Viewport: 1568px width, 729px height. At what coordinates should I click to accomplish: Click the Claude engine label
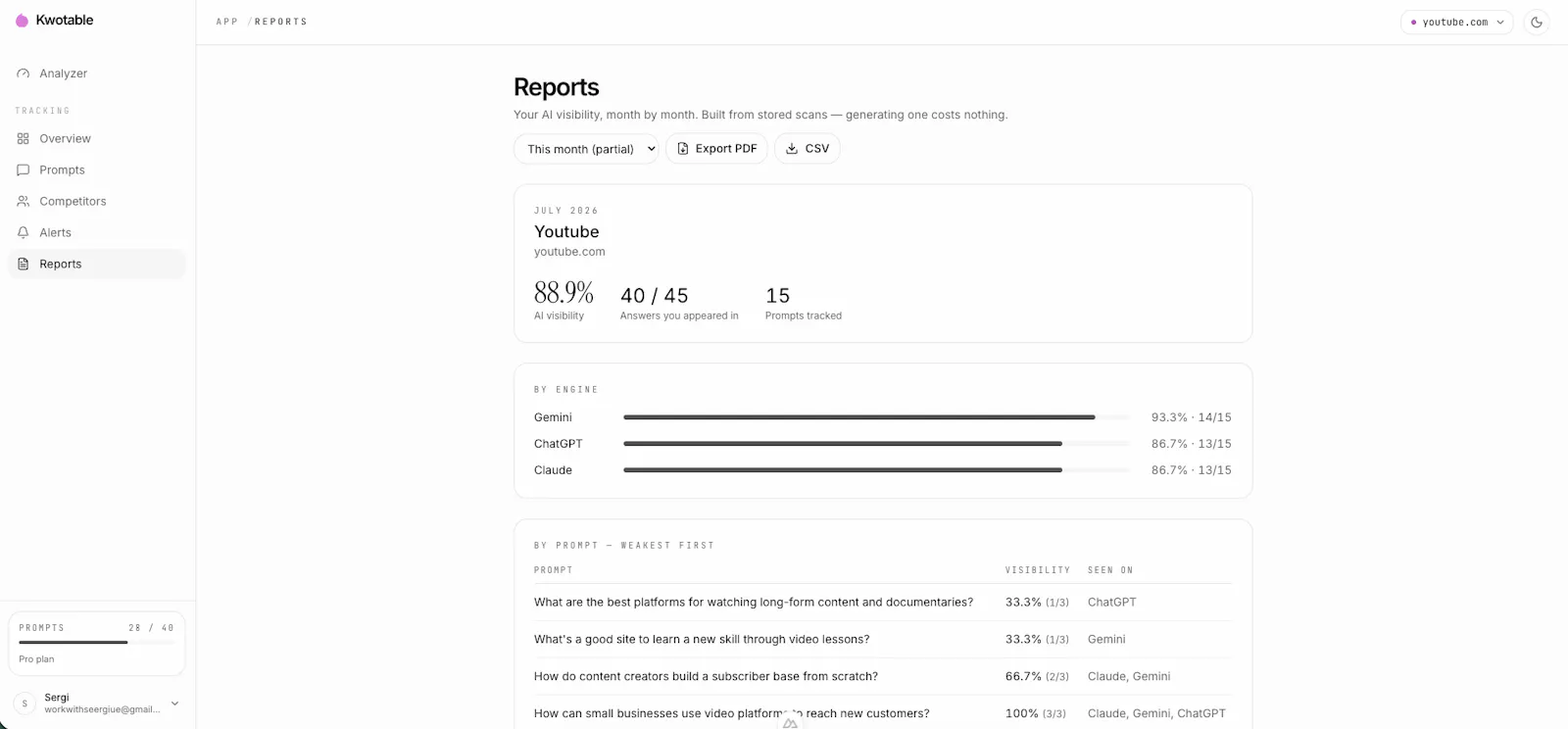point(553,470)
